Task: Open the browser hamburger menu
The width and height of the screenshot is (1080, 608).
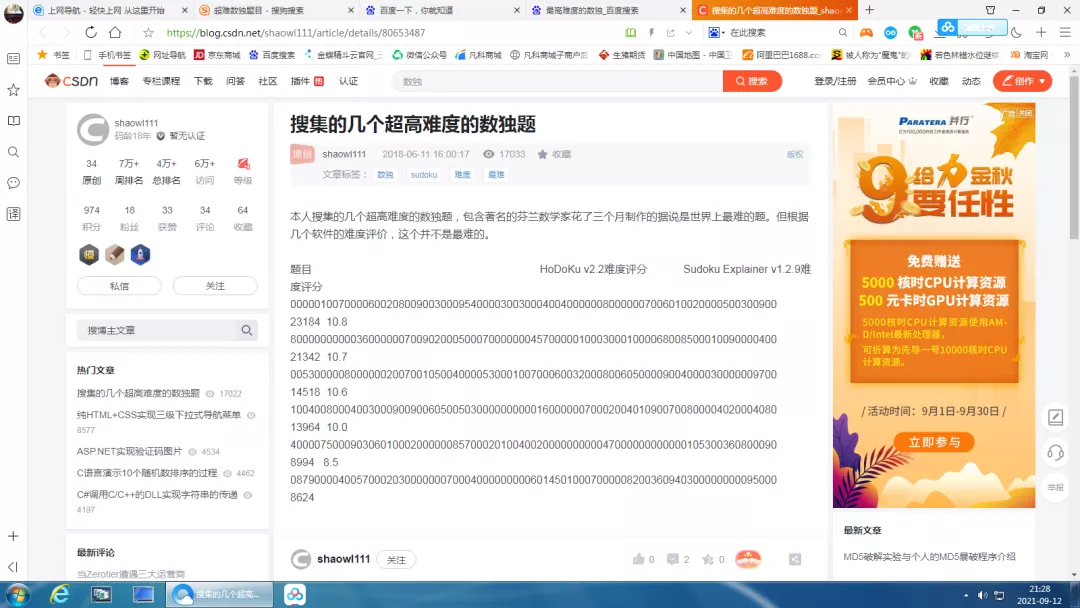Action: click(x=1065, y=32)
